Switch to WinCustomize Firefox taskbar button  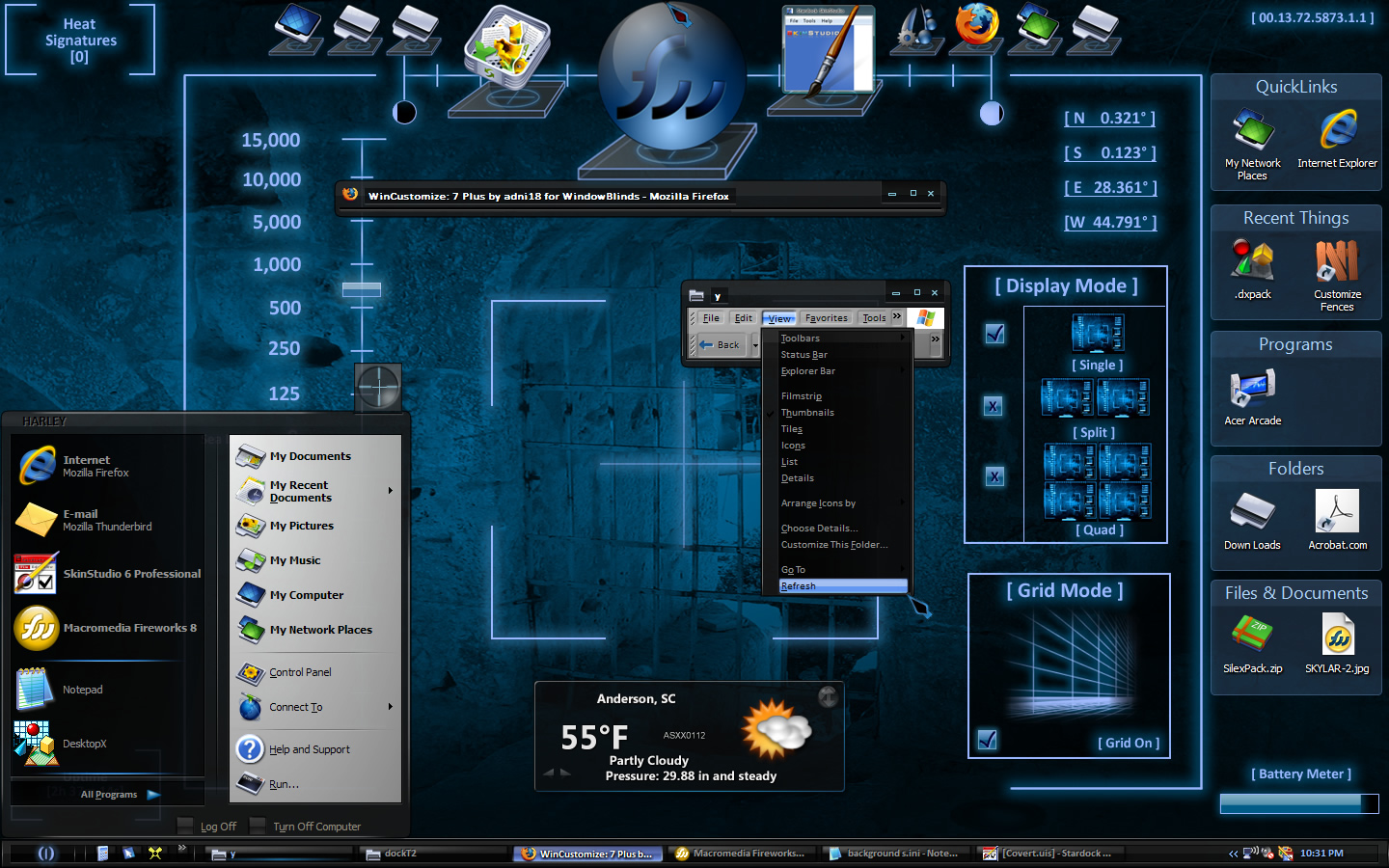click(588, 854)
